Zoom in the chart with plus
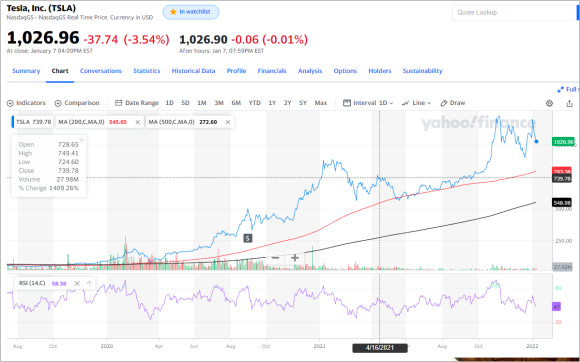This screenshot has width=580, height=362. click(x=295, y=258)
